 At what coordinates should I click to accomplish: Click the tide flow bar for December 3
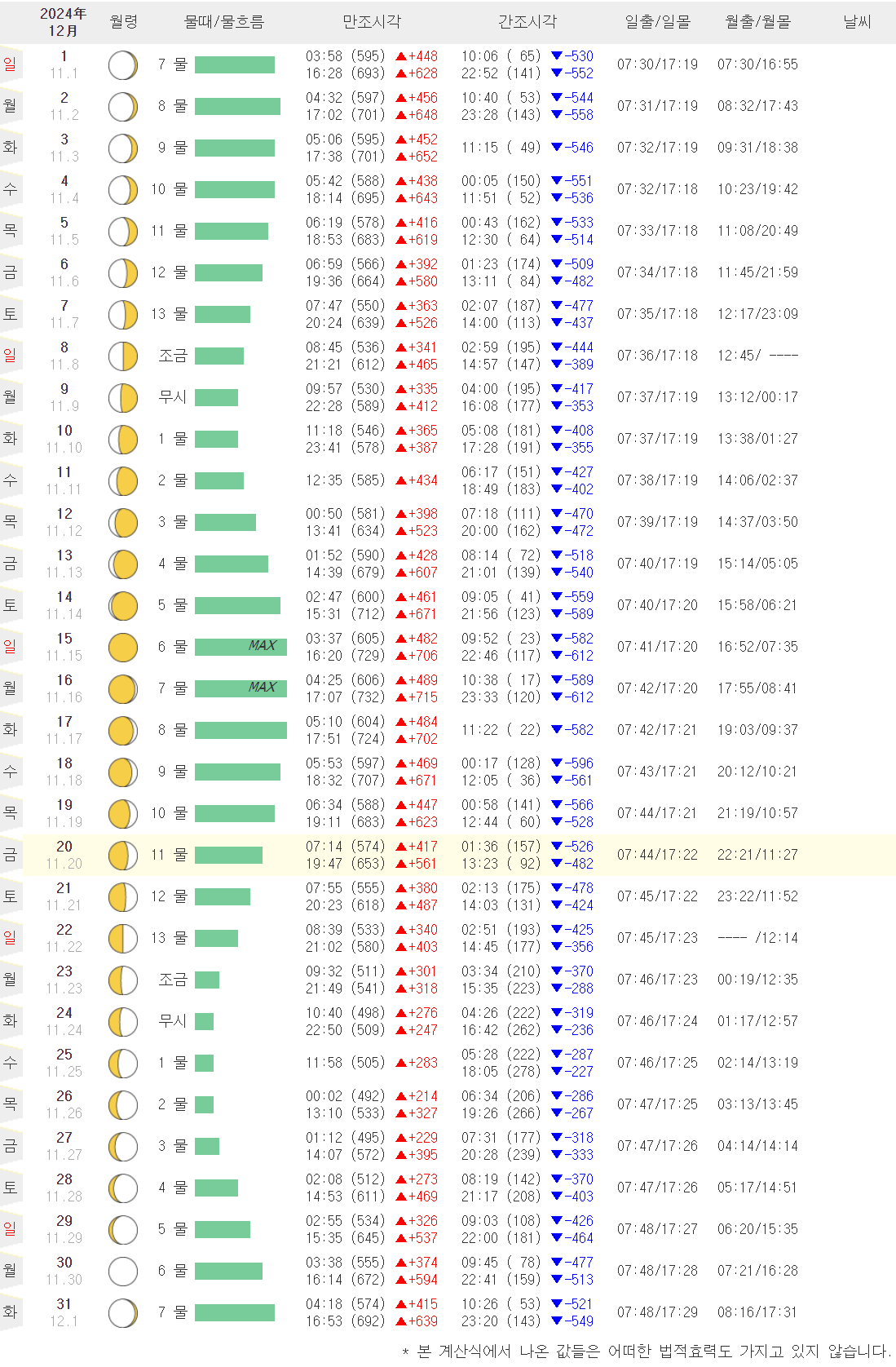235,148
